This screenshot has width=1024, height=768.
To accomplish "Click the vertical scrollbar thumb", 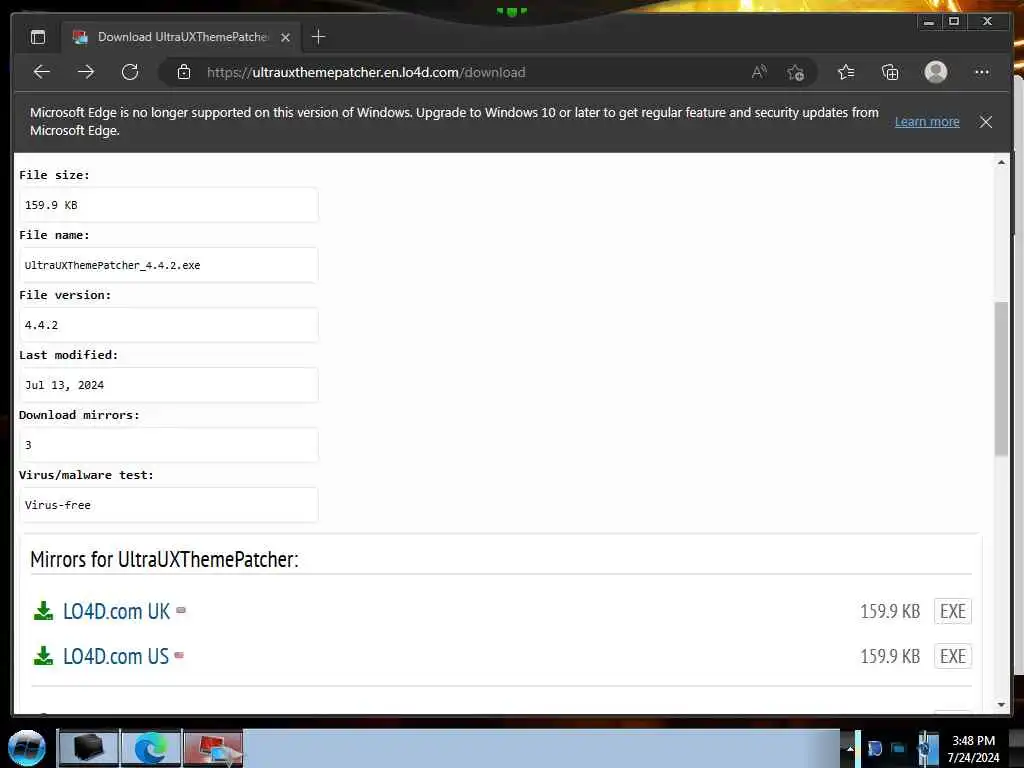I will pos(1001,379).
